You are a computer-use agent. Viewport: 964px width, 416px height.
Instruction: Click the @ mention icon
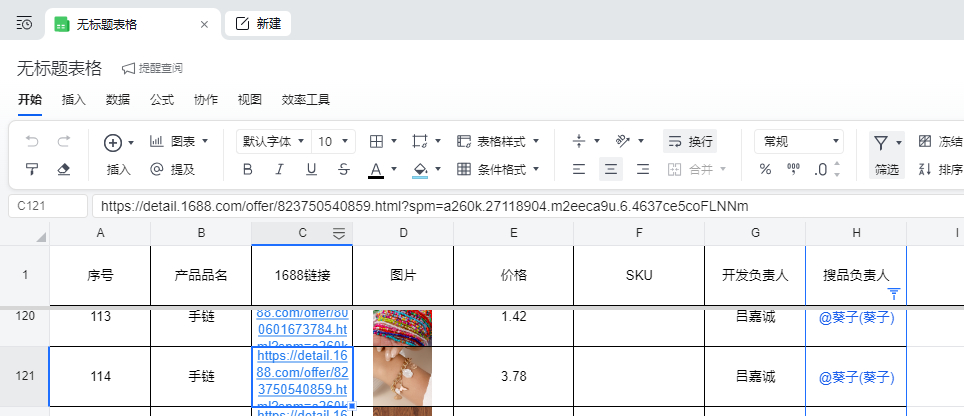[156, 169]
